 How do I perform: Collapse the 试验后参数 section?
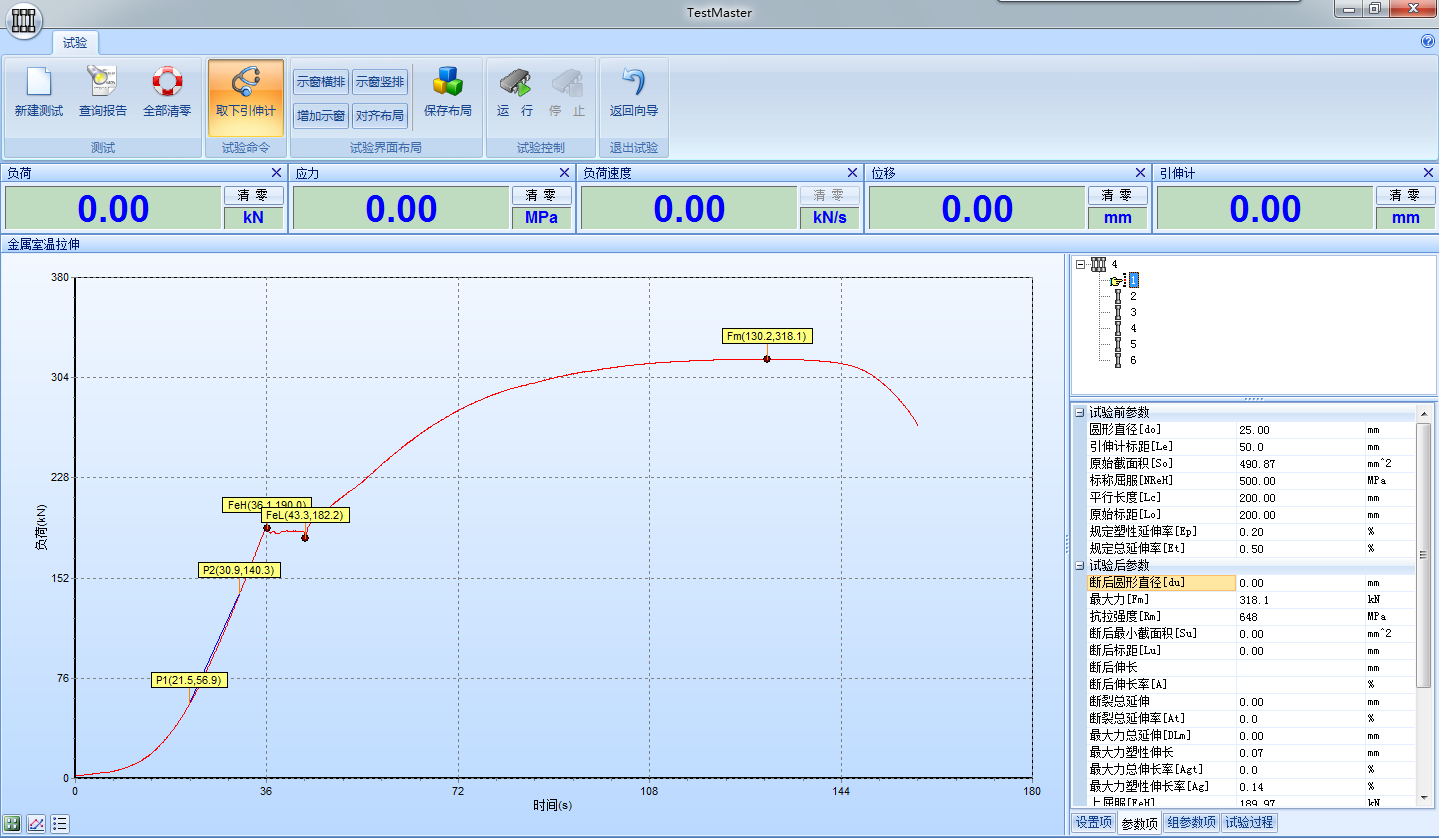pyautogui.click(x=1079, y=566)
